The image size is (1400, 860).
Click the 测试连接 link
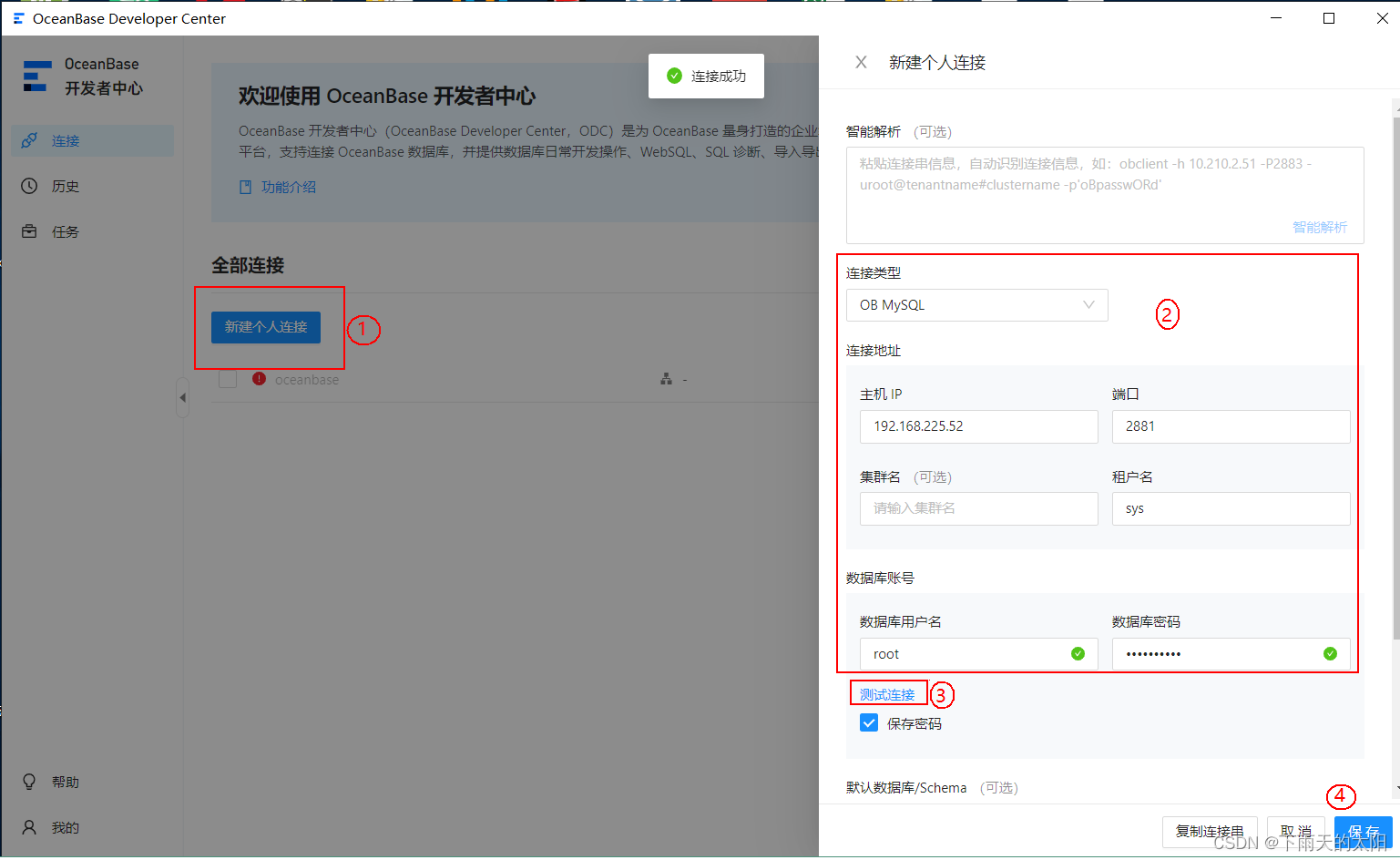[887, 694]
